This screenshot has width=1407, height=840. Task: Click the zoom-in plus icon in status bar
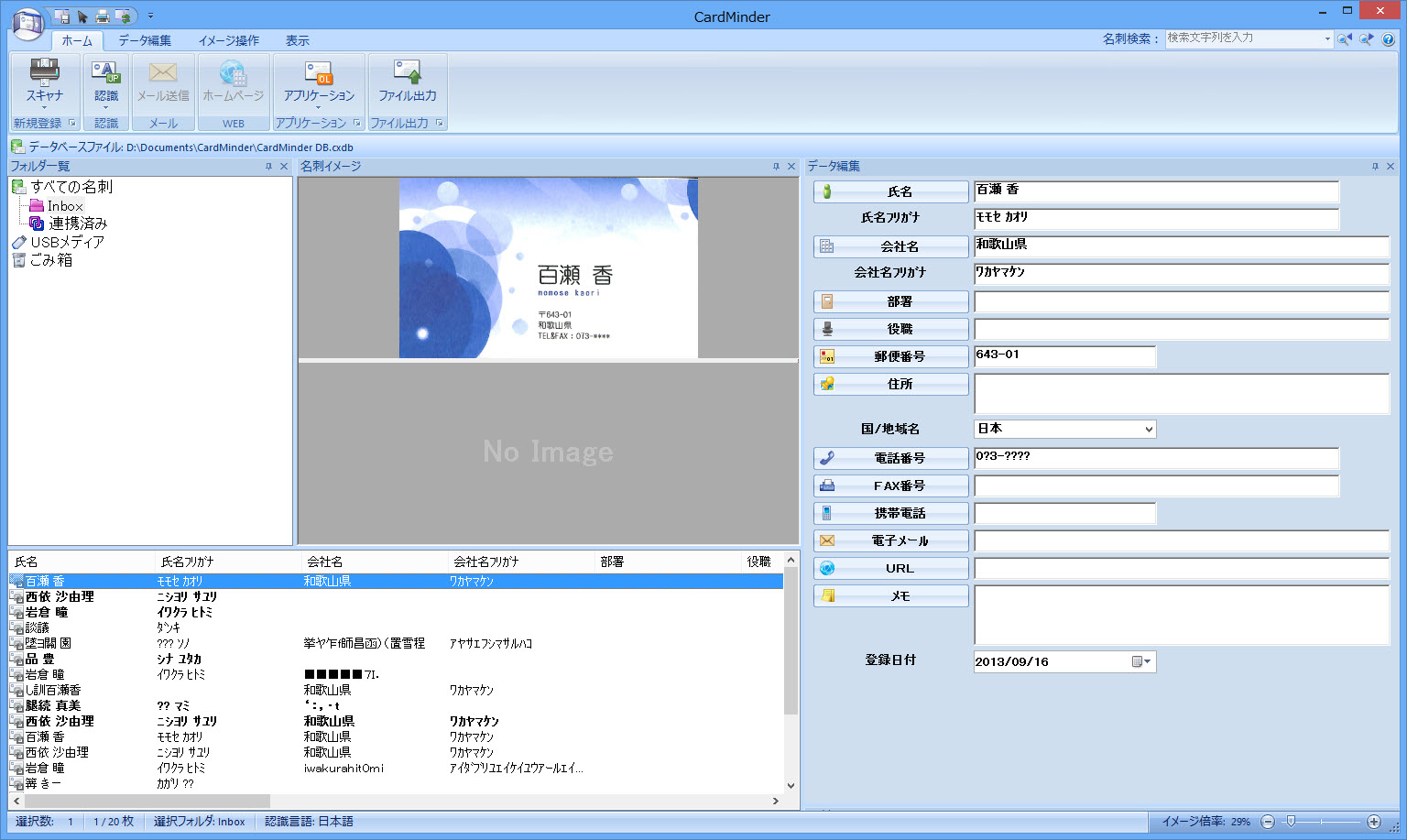tap(1373, 822)
